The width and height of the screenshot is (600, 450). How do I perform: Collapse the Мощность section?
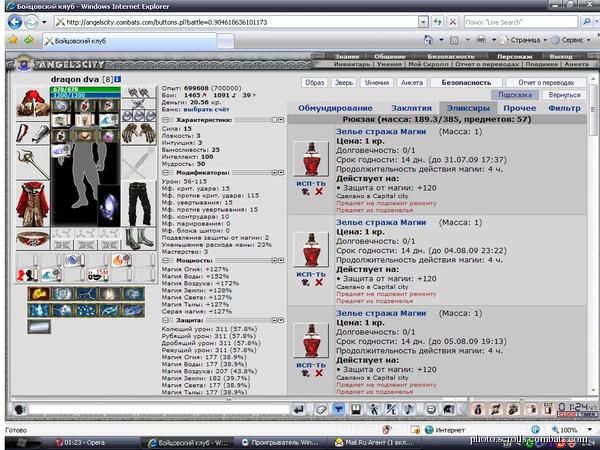(166, 260)
